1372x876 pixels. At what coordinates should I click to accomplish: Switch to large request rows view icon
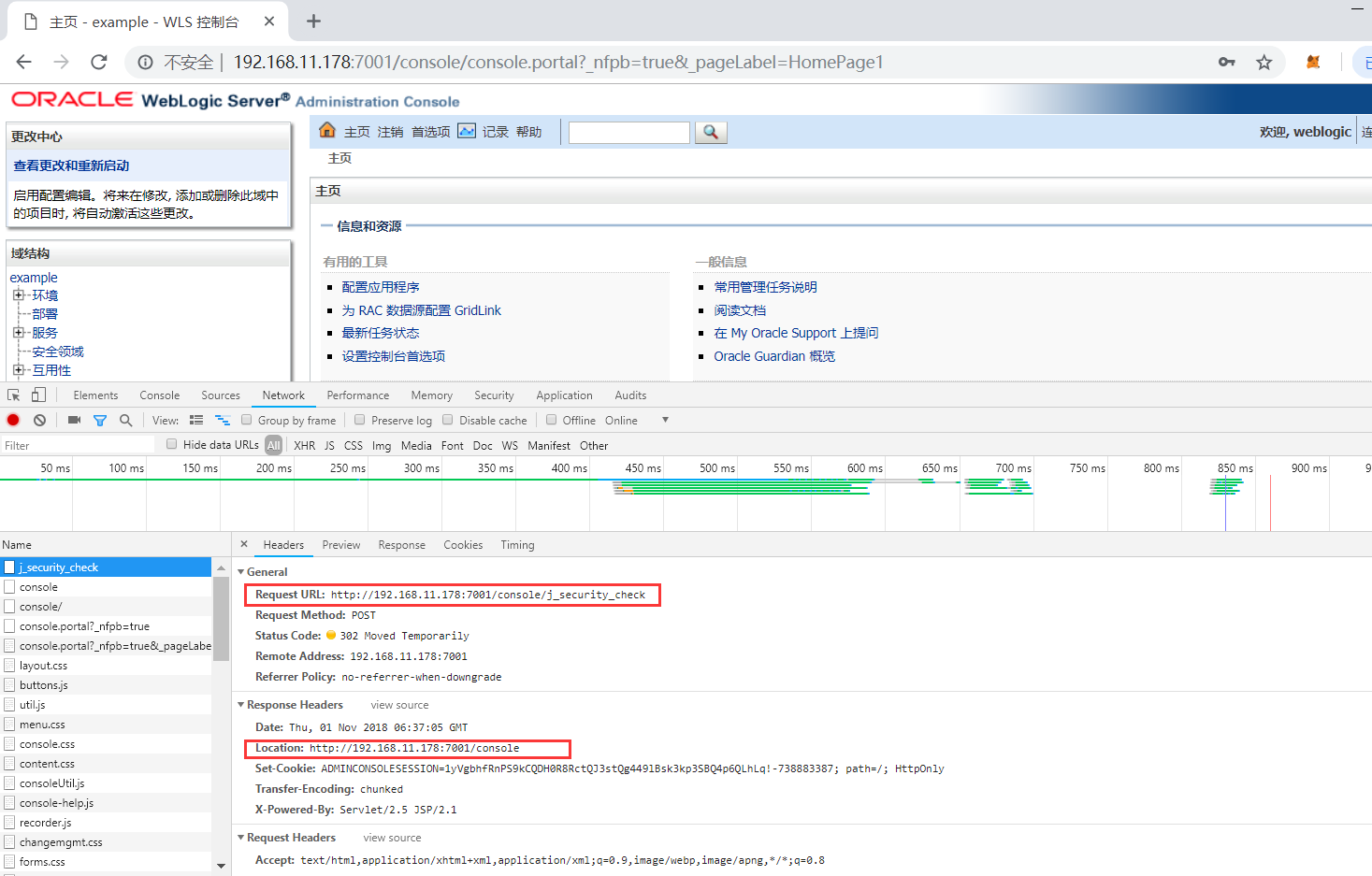pyautogui.click(x=196, y=421)
